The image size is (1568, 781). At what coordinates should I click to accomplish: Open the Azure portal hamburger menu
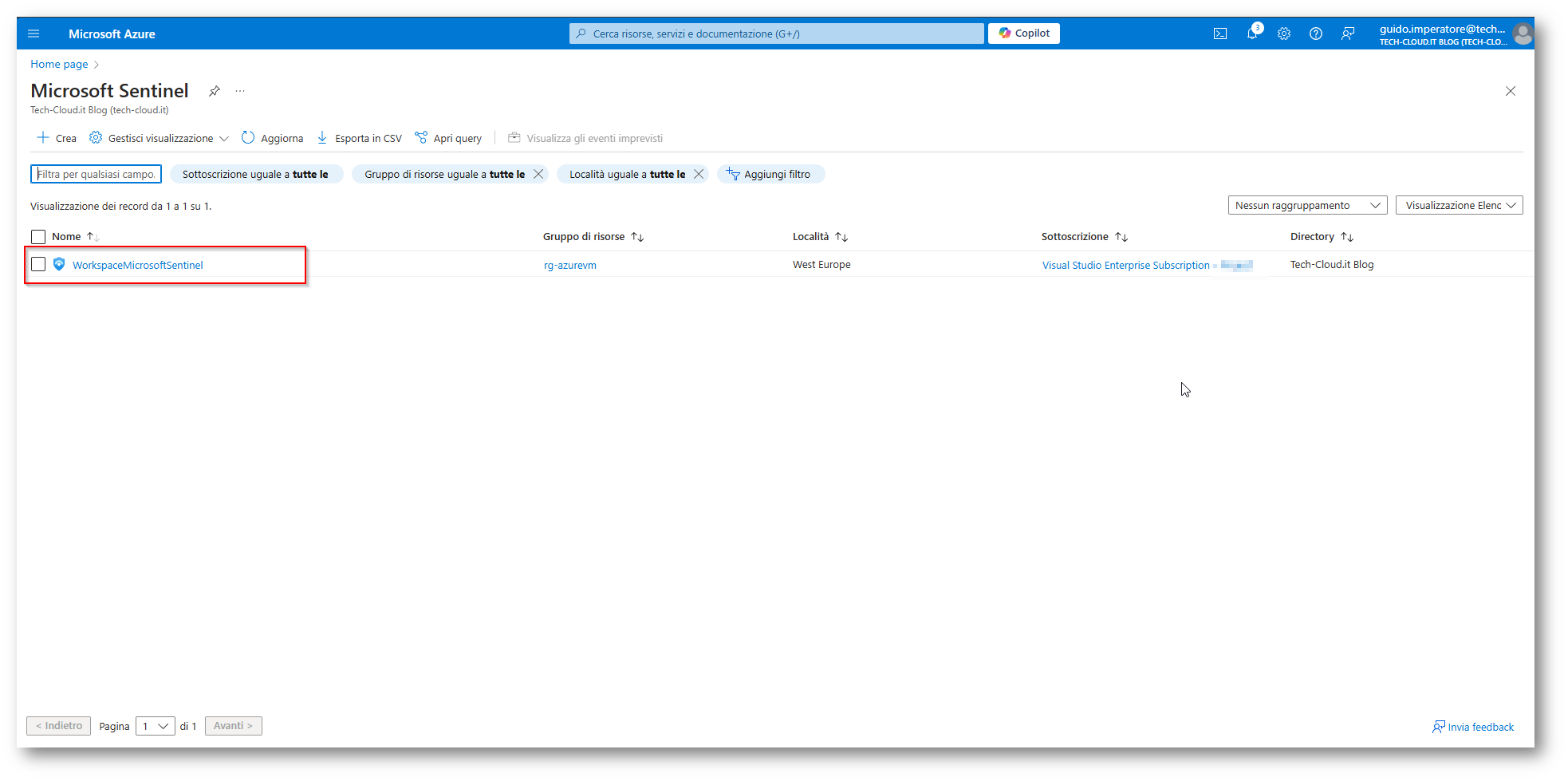click(33, 34)
